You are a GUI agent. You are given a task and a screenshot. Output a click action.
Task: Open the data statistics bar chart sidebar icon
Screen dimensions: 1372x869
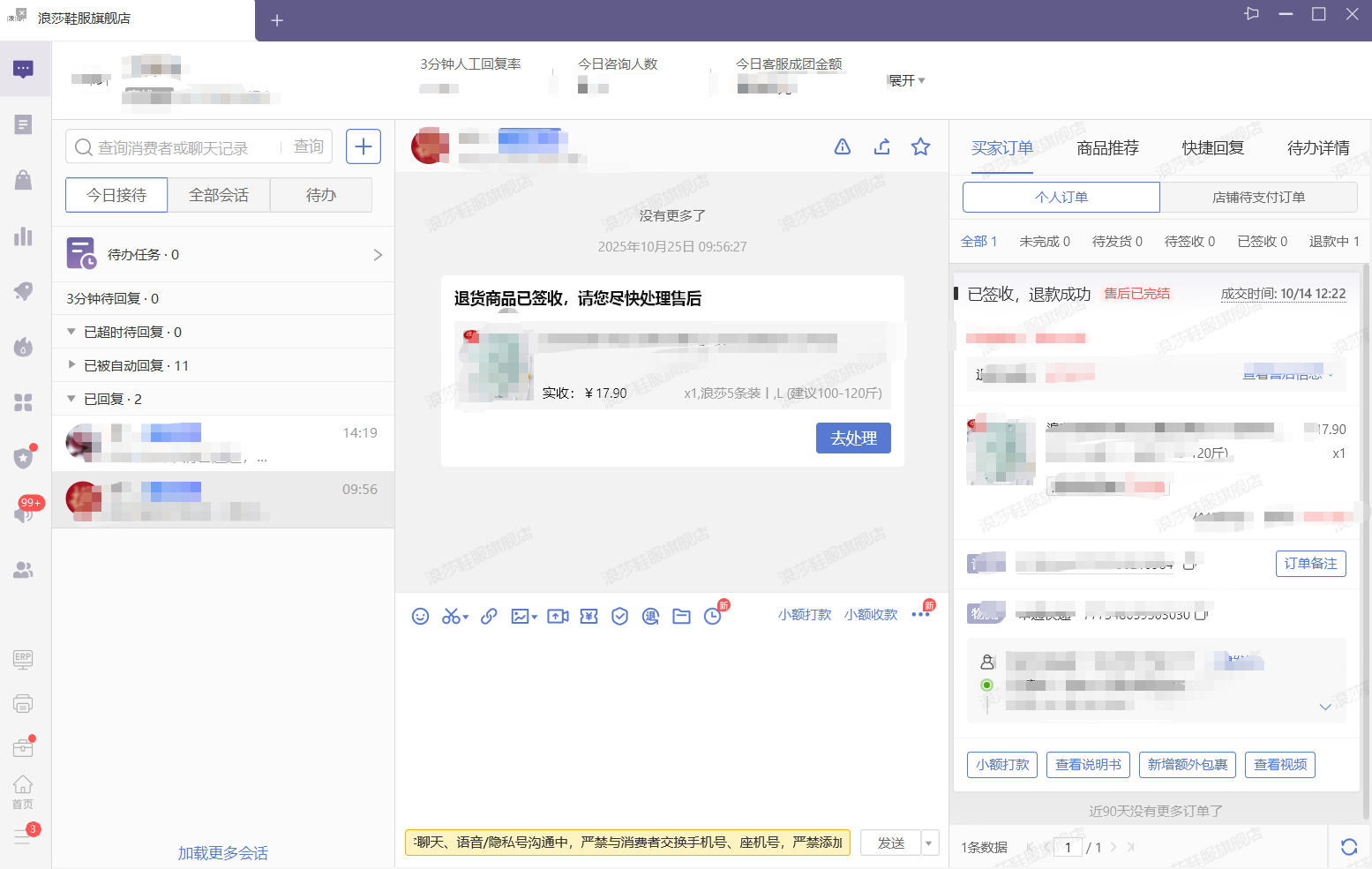pyautogui.click(x=23, y=236)
